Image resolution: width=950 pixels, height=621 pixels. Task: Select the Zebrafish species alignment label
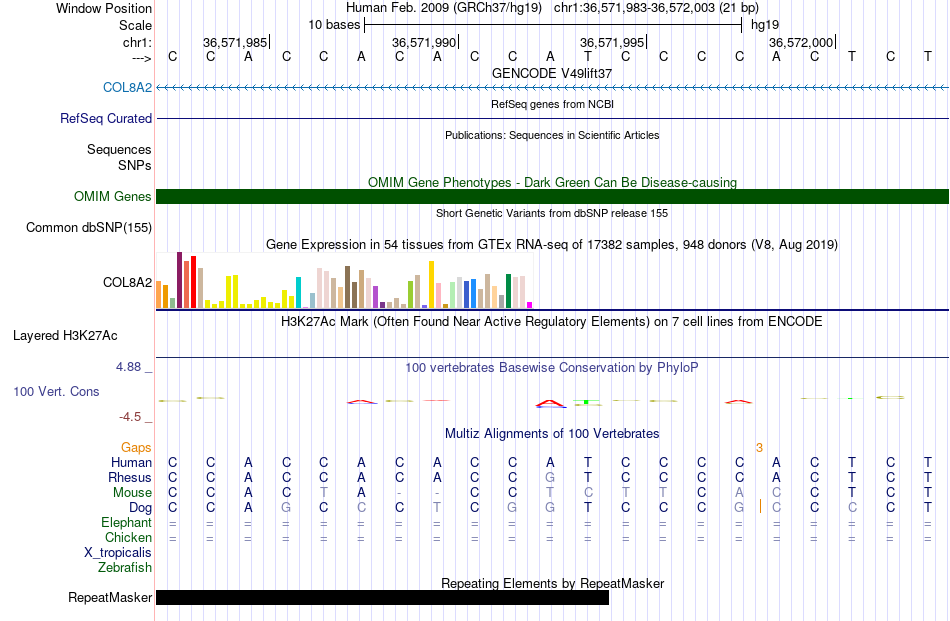click(125, 568)
